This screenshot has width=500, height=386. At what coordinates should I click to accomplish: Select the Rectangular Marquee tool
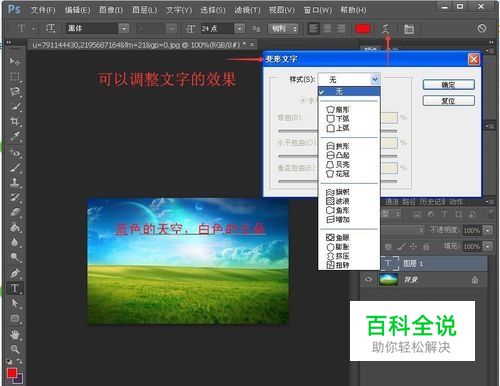(15, 77)
